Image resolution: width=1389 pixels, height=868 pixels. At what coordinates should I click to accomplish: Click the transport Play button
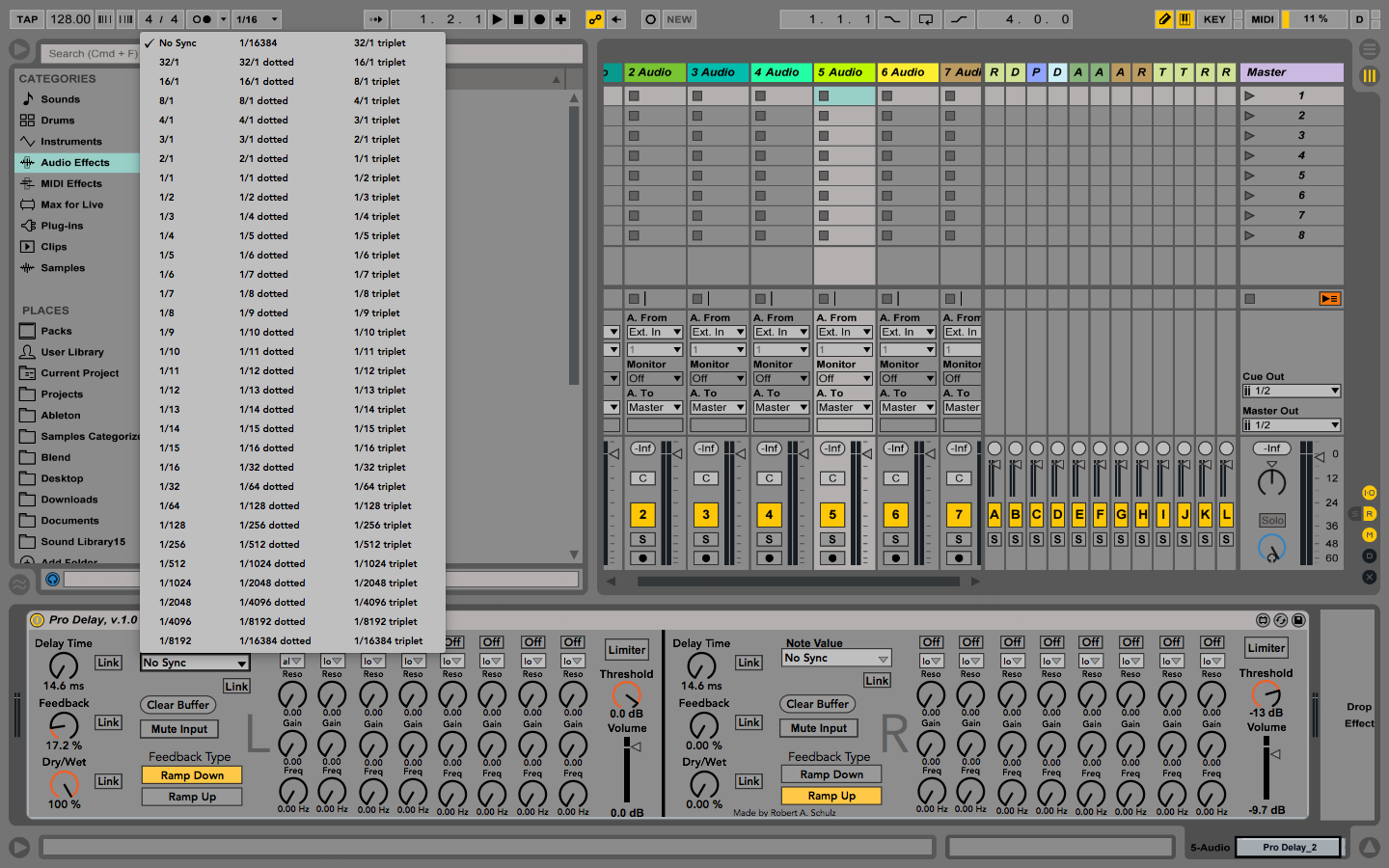point(497,19)
